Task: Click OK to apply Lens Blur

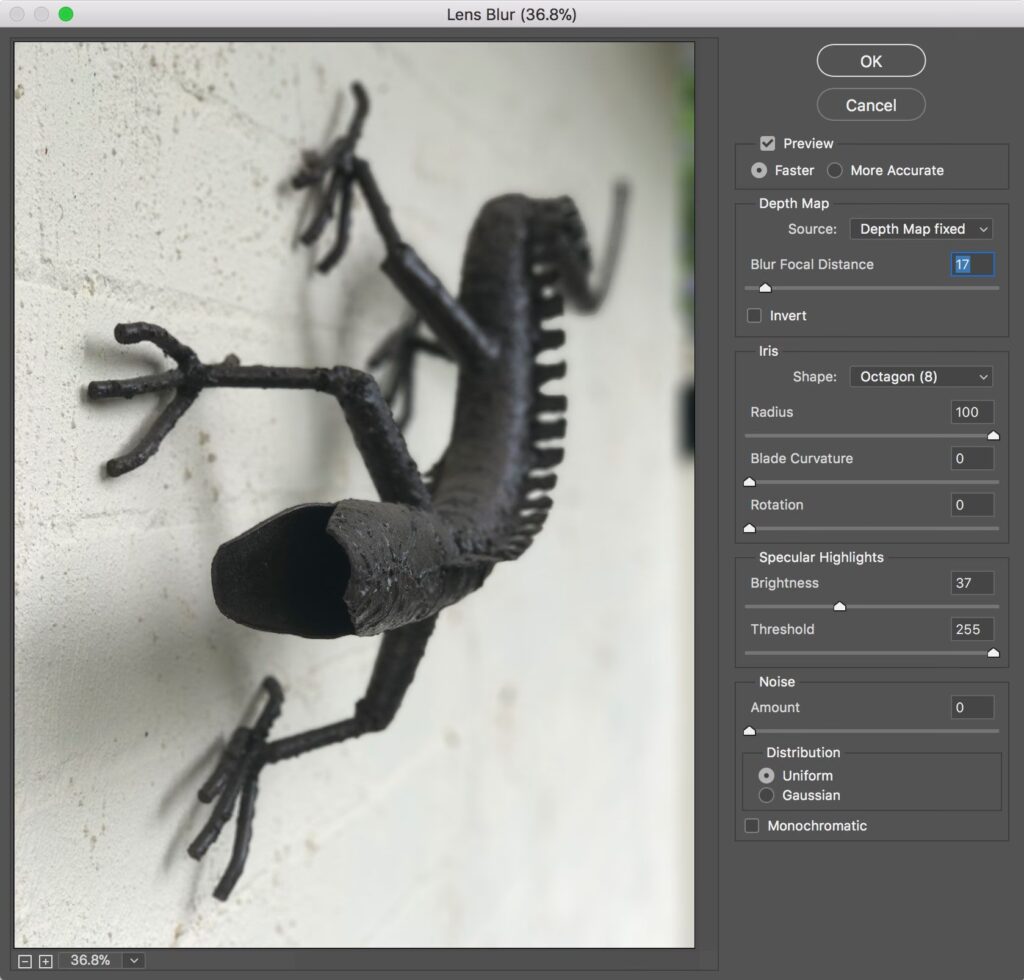Action: pos(871,61)
